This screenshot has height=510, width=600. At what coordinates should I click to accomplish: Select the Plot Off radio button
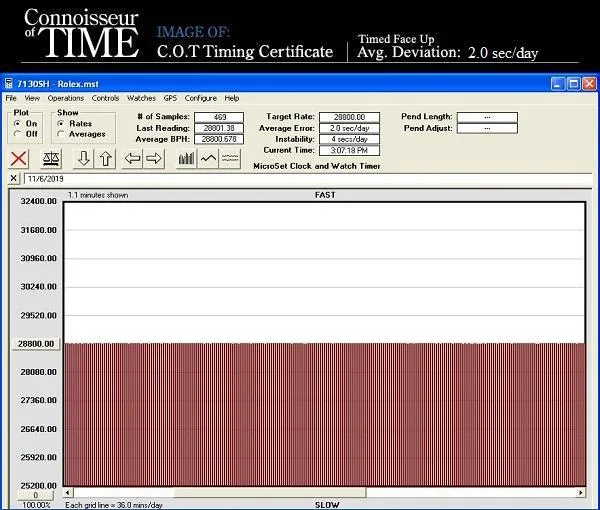click(17, 134)
